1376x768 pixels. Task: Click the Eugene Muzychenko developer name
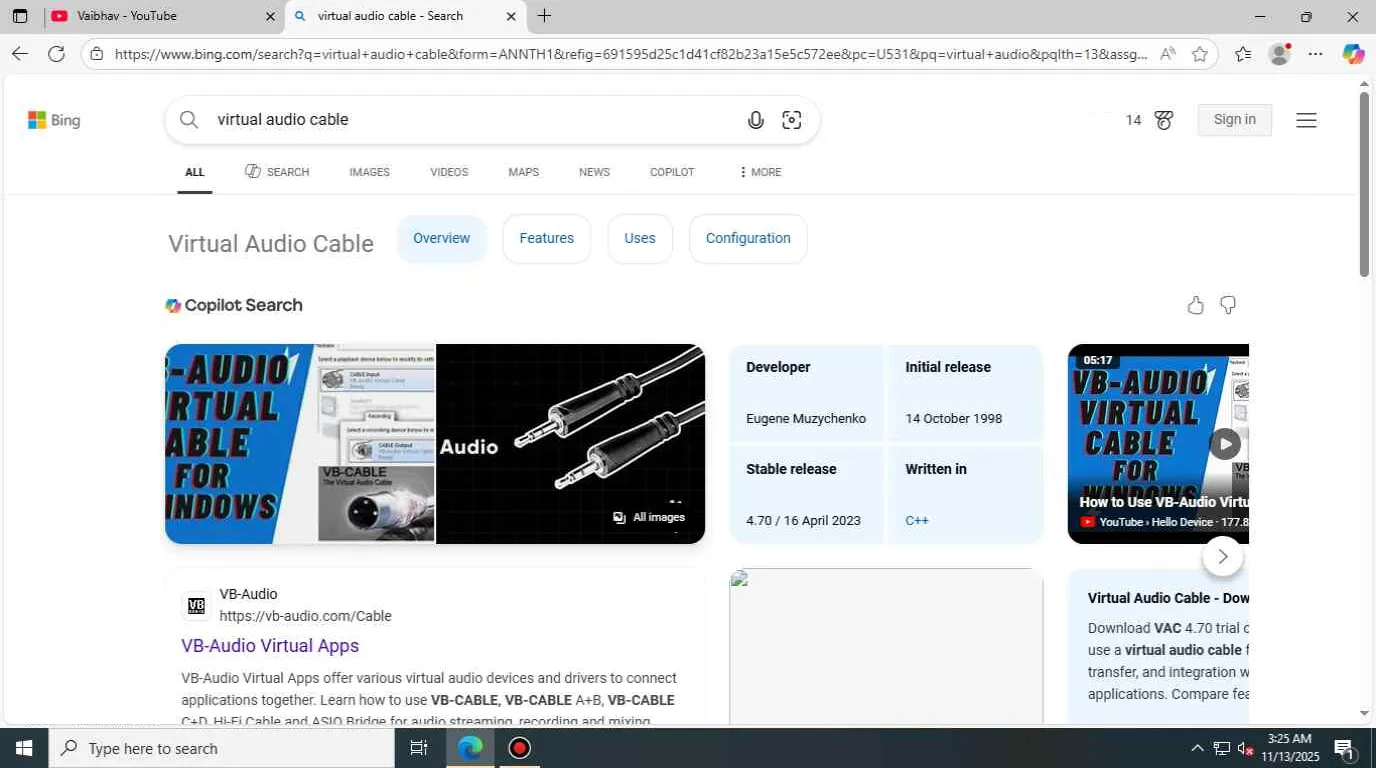pos(806,419)
